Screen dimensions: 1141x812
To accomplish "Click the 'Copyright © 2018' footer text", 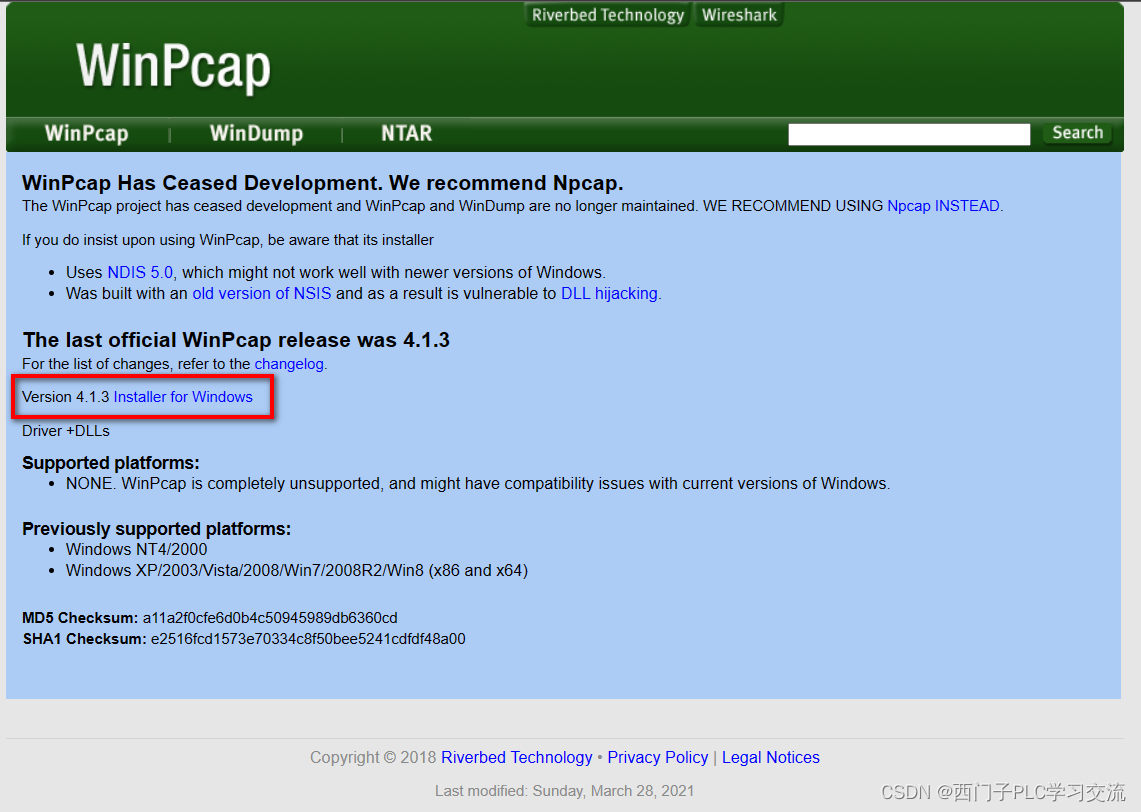I will coord(373,757).
